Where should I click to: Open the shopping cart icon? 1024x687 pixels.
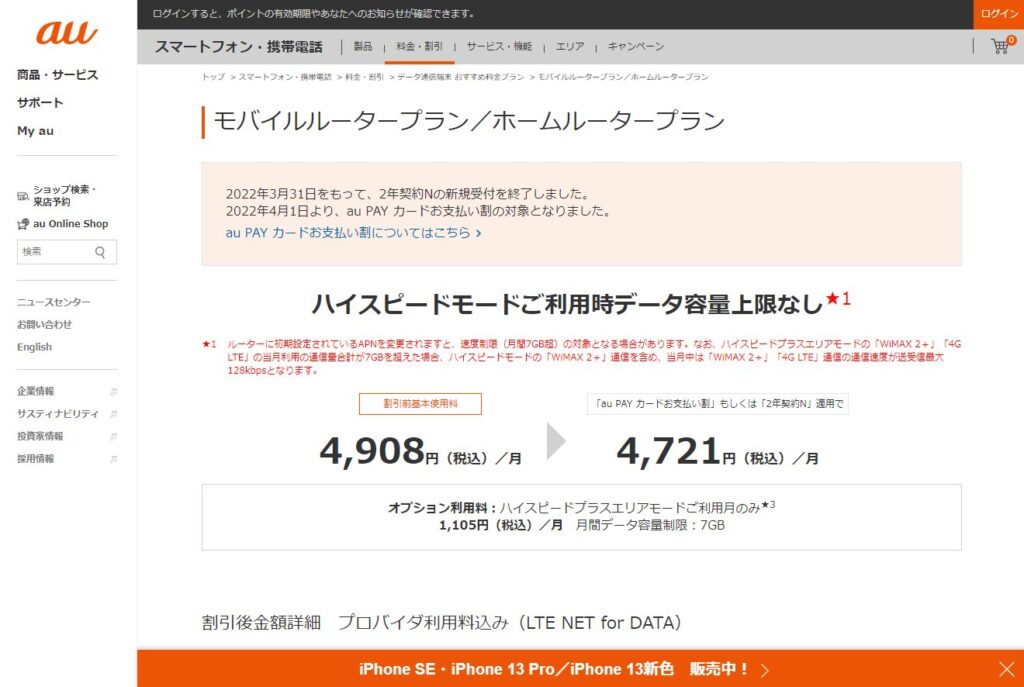tap(1000, 46)
